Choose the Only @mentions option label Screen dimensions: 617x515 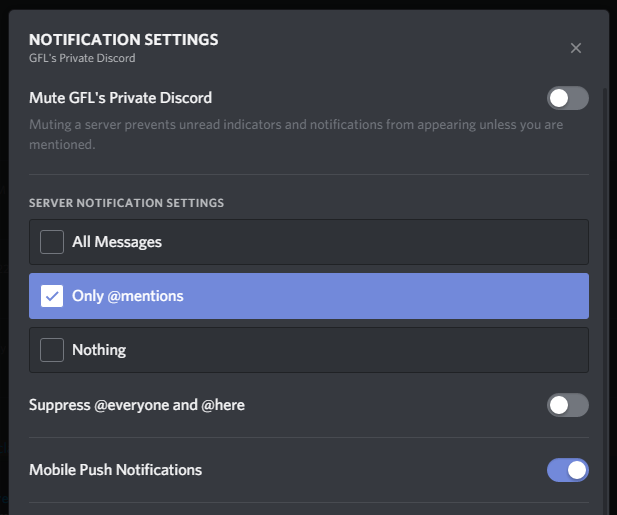[128, 296]
